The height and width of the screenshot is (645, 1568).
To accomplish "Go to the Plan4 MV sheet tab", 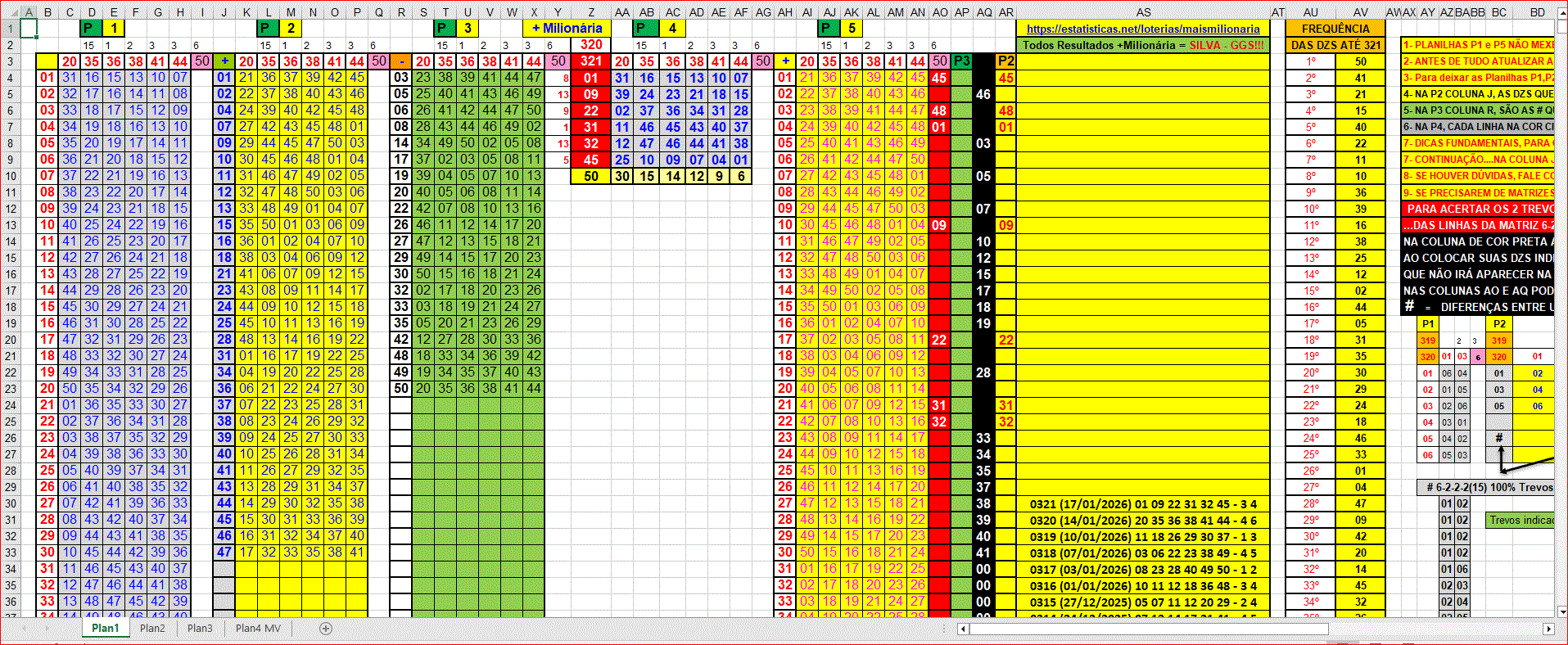I will [258, 629].
